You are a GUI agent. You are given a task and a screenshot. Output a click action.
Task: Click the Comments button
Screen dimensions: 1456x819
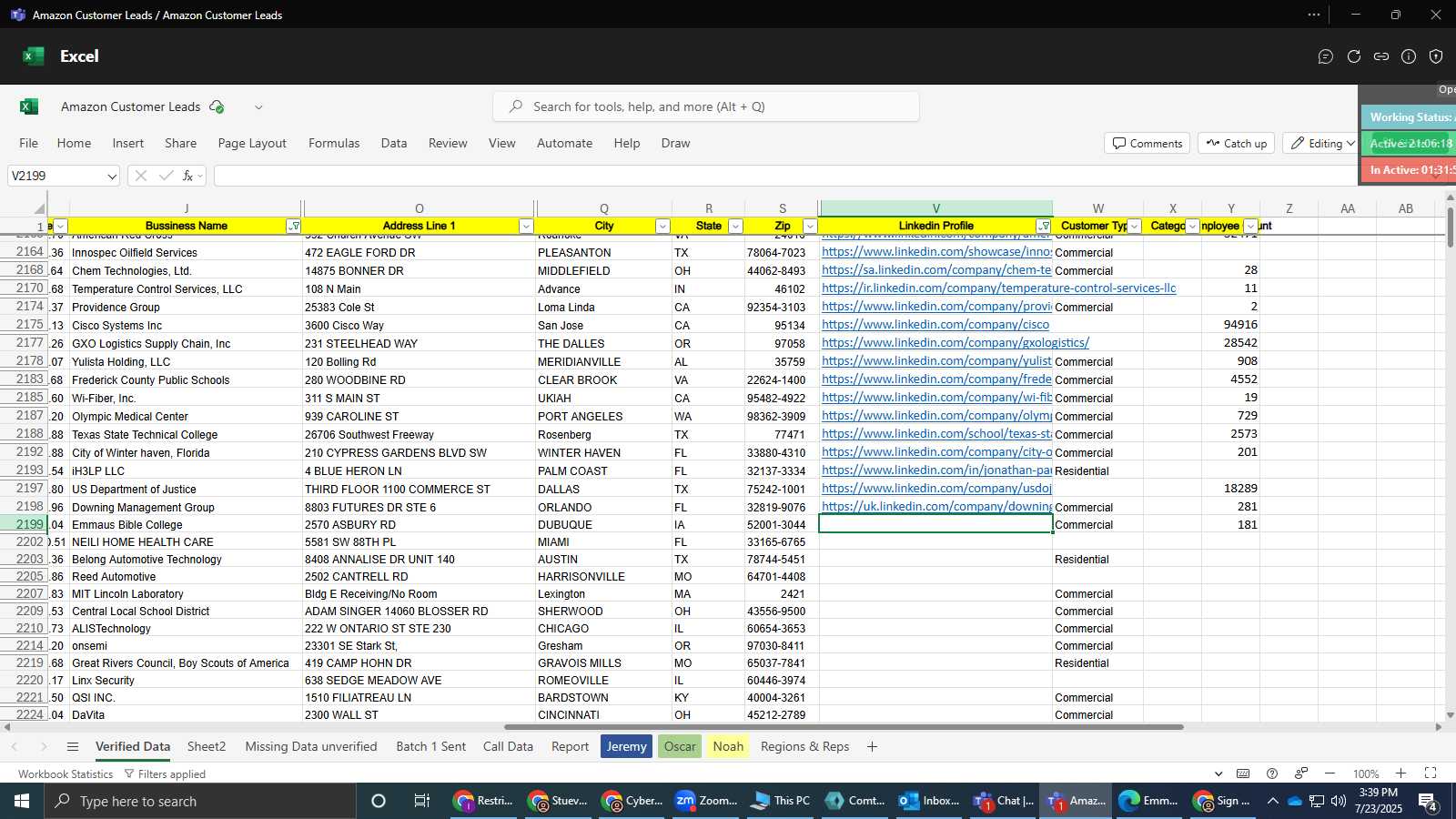pyautogui.click(x=1147, y=144)
